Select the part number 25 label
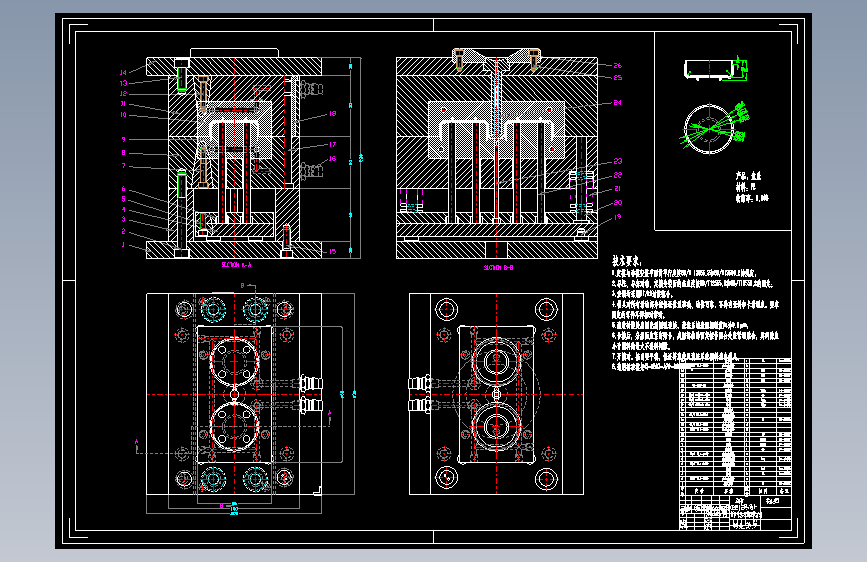Viewport: 867px width, 562px height. 618,77
